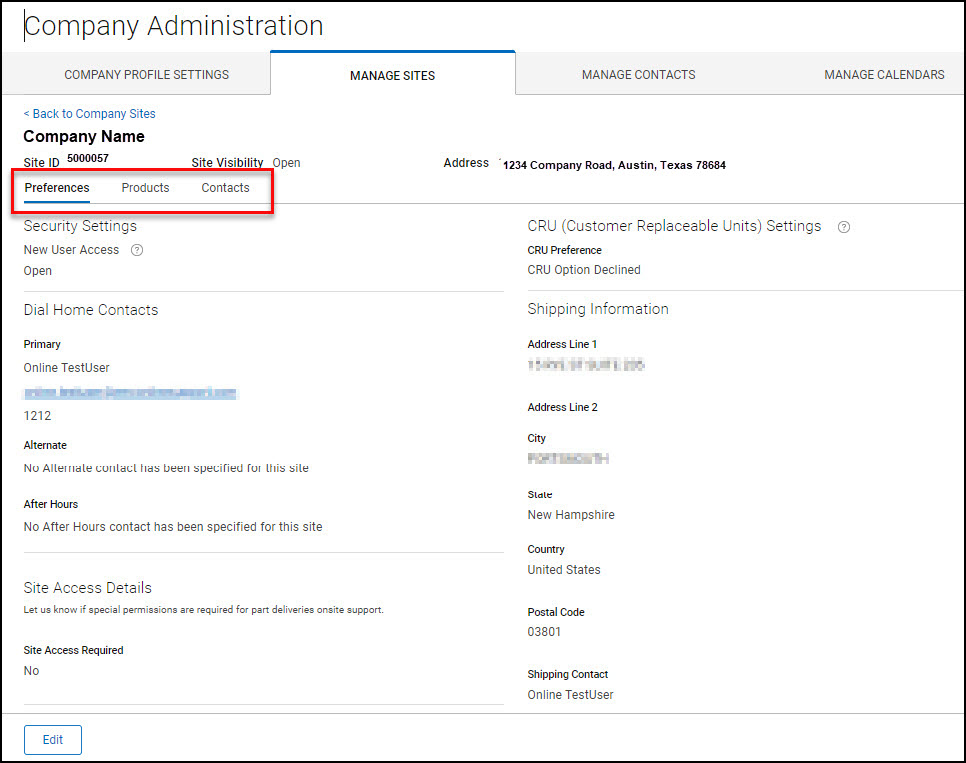Switch to Company Profile Settings tab
This screenshot has width=966, height=763.
click(x=146, y=75)
